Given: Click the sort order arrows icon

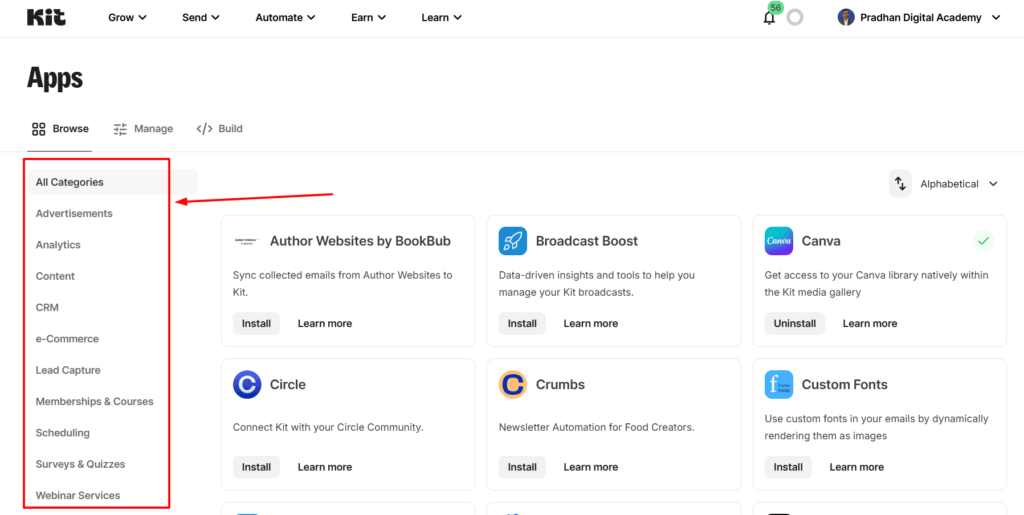Looking at the screenshot, I should (x=900, y=184).
